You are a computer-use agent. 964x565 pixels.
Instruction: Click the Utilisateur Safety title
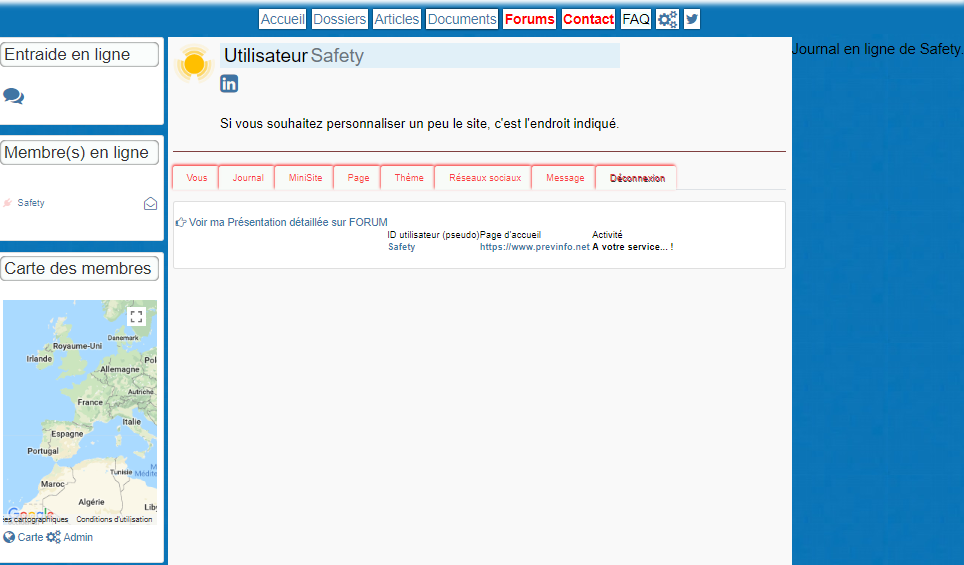click(294, 55)
